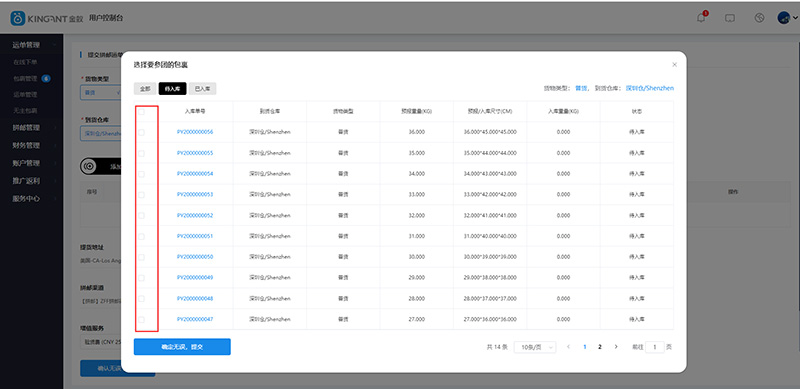
Task: Toggle the select-all checkbox in table header
Action: pyautogui.click(x=141, y=111)
